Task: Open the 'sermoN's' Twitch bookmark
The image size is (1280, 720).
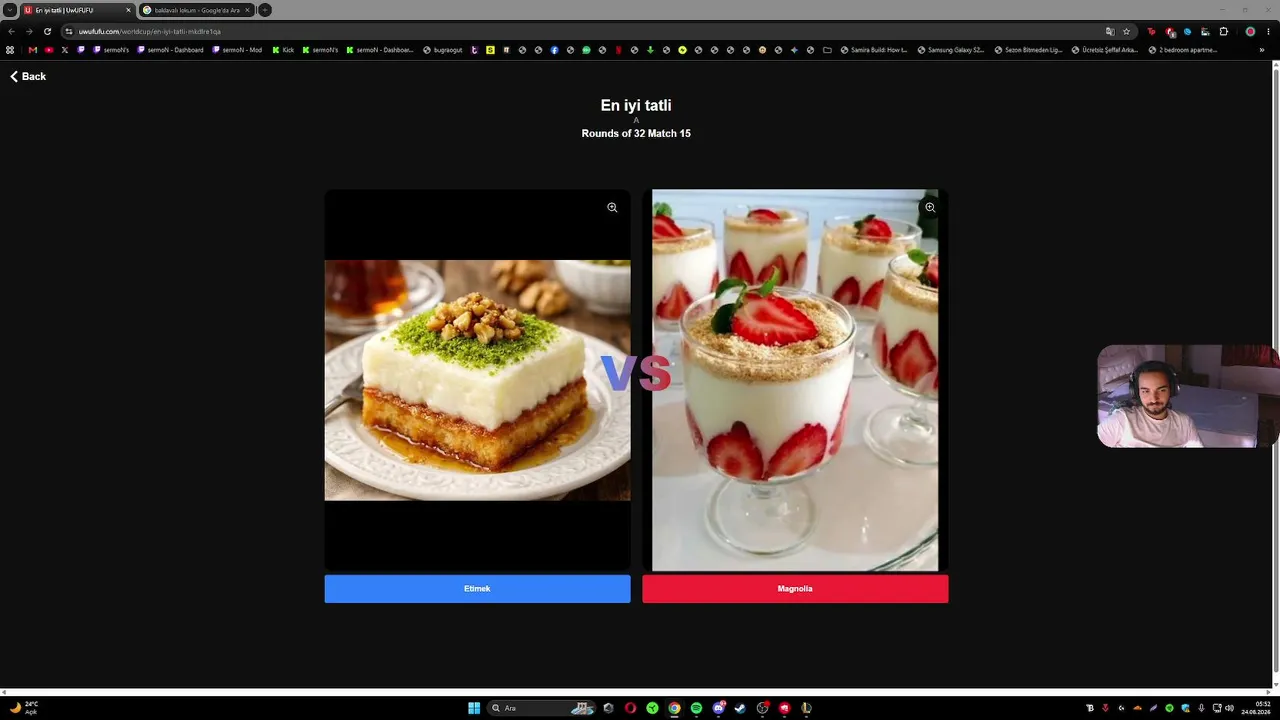Action: [x=110, y=50]
